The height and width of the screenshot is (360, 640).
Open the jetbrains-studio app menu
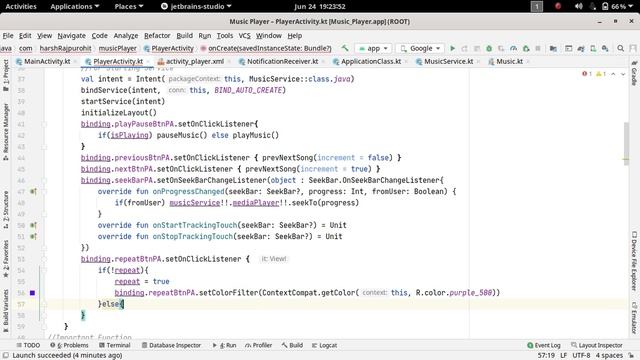click(196, 6)
